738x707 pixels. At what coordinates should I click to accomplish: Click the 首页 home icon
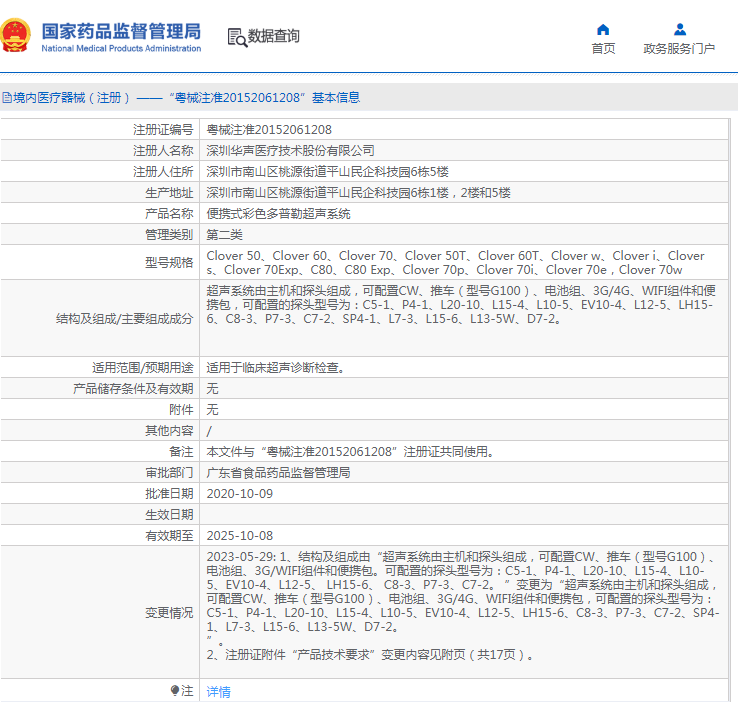(x=603, y=30)
